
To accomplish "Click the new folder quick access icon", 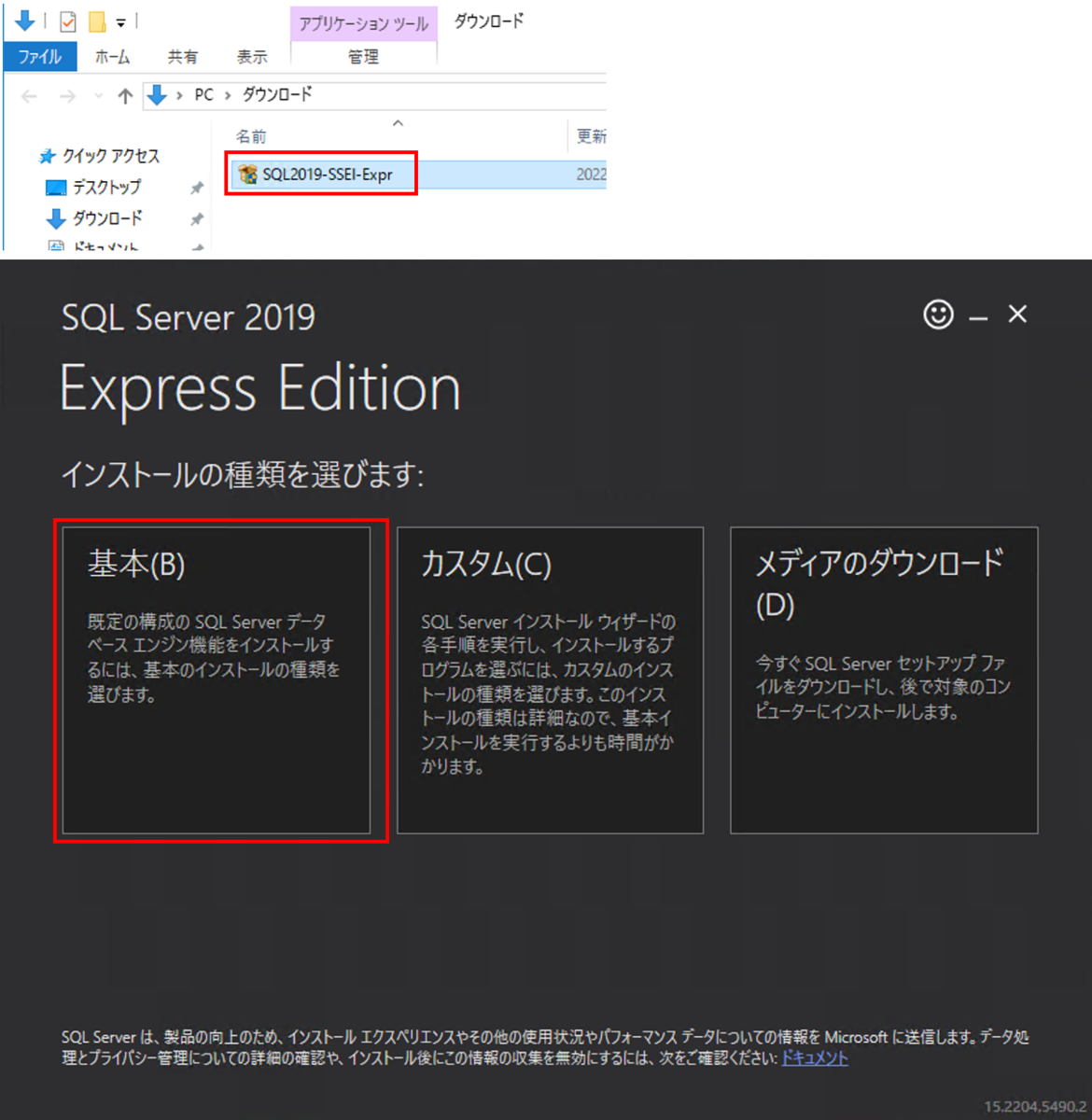I will click(x=97, y=21).
